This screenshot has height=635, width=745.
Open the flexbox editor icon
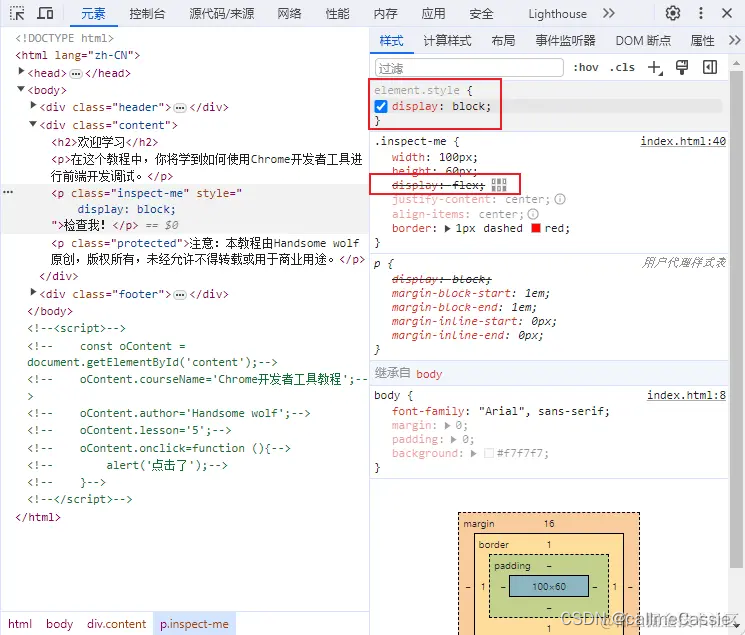499,184
